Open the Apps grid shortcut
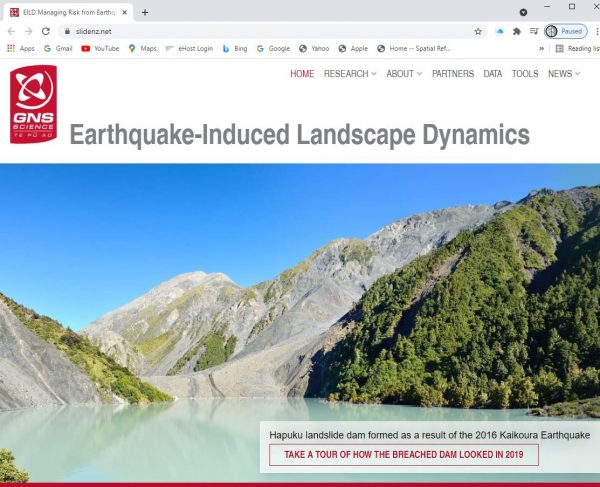This screenshot has height=487, width=600. (x=21, y=49)
